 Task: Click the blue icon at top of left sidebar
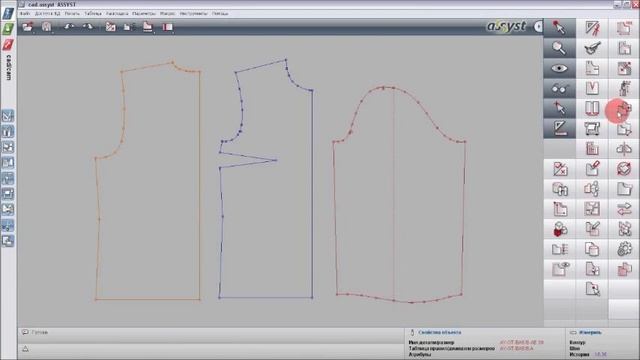click(8, 13)
